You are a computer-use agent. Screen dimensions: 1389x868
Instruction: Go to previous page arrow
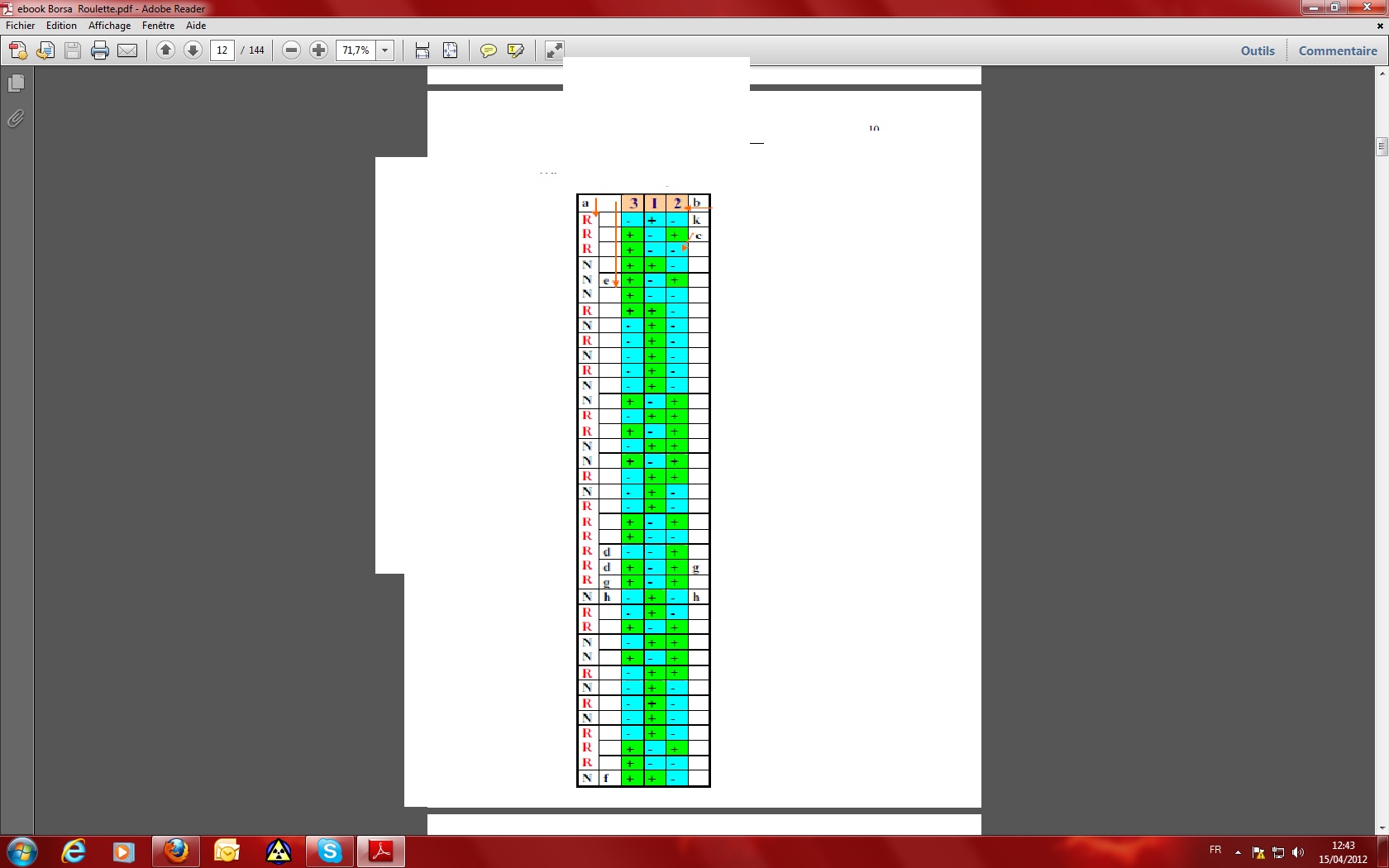165,50
